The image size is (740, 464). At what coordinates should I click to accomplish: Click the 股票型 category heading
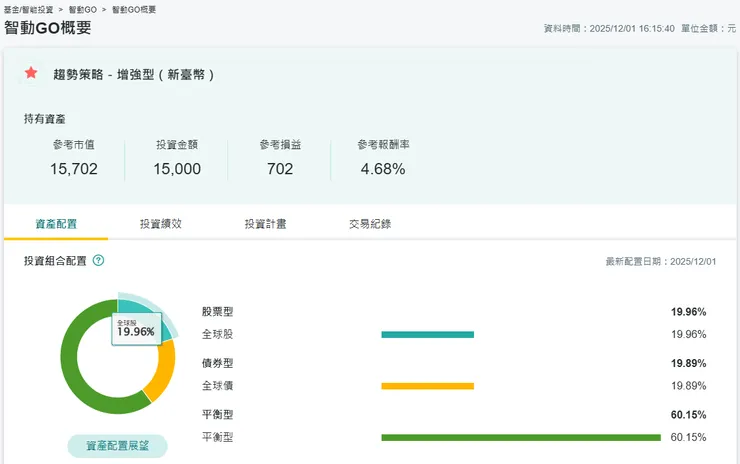point(218,312)
